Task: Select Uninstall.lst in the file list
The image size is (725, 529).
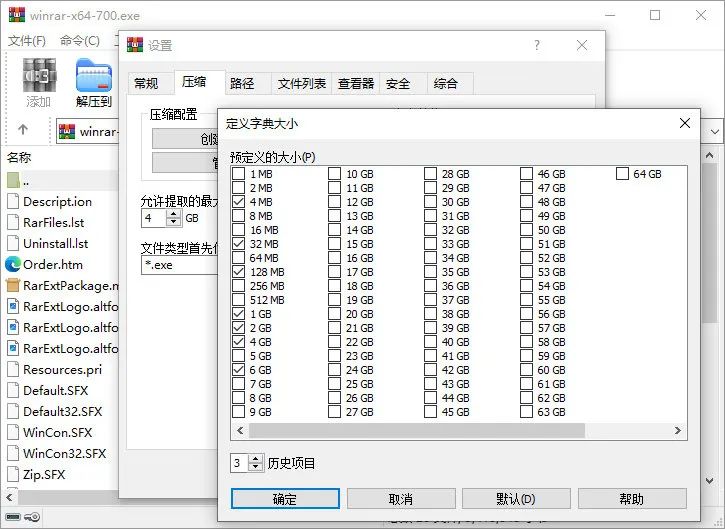Action: [55, 243]
